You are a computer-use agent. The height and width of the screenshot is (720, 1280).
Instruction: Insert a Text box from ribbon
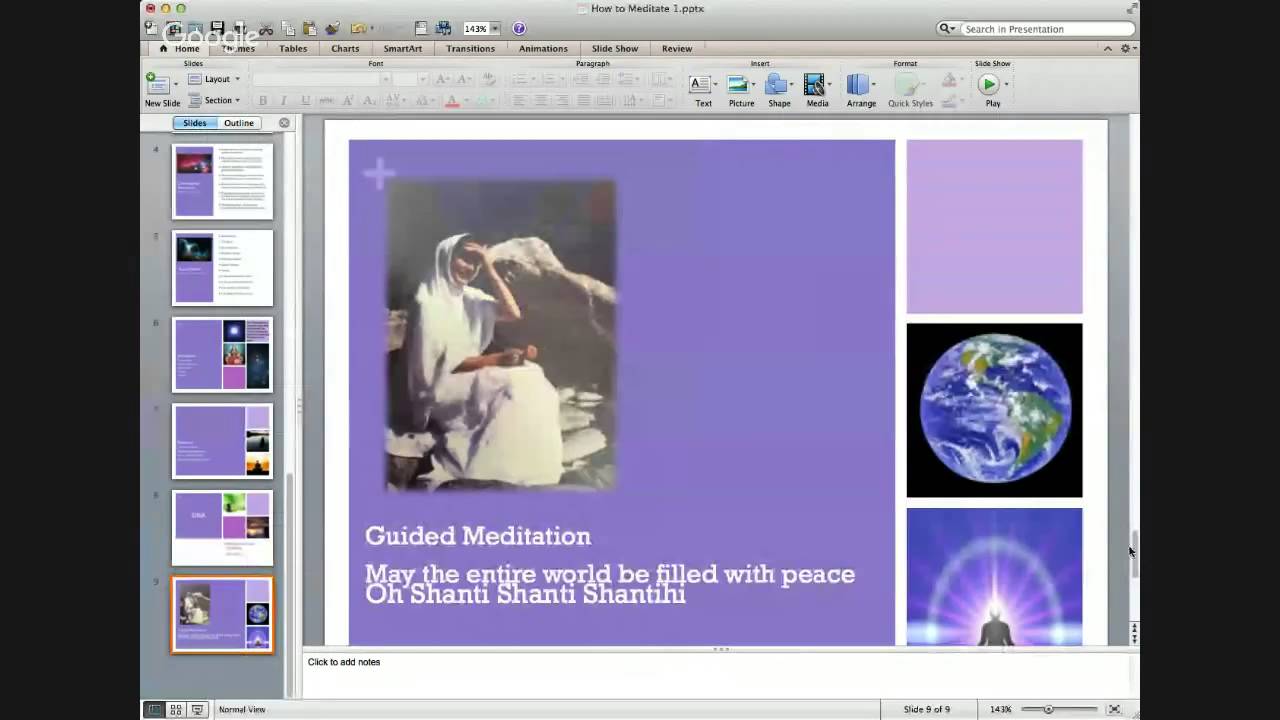700,85
